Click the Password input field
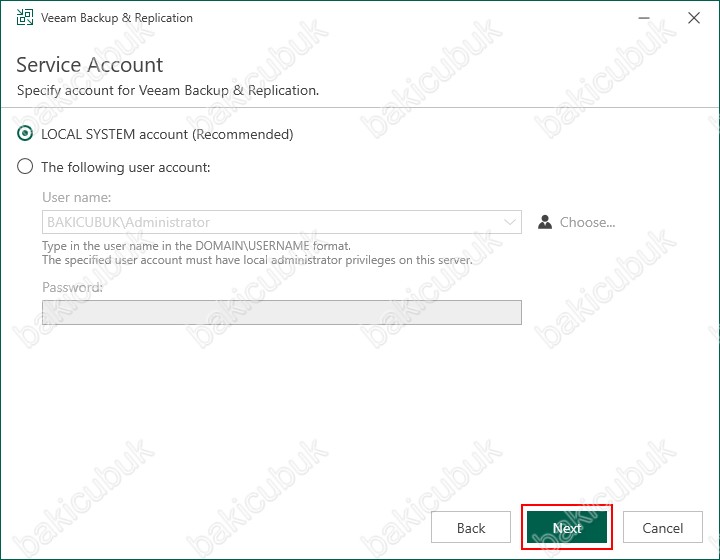720x560 pixels. 281,313
